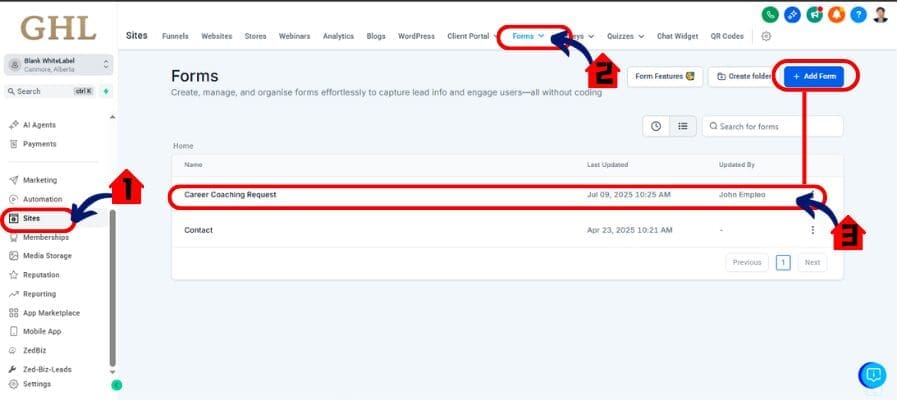Click the Jul 09, 2025 10:25 AM date
The height and width of the screenshot is (400, 900).
click(x=629, y=195)
